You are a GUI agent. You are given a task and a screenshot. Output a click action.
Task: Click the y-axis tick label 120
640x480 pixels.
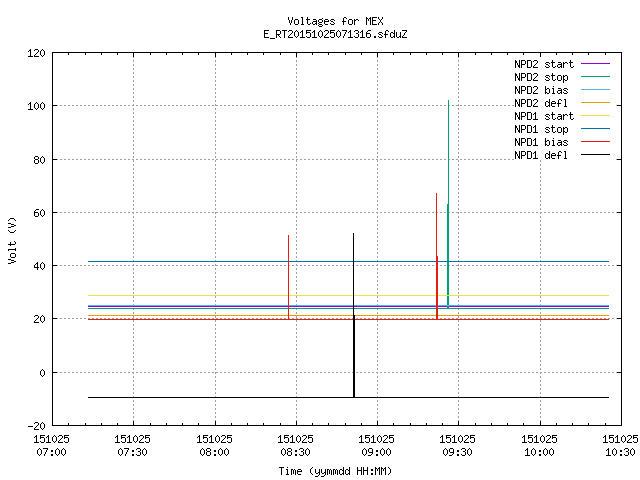point(36,53)
